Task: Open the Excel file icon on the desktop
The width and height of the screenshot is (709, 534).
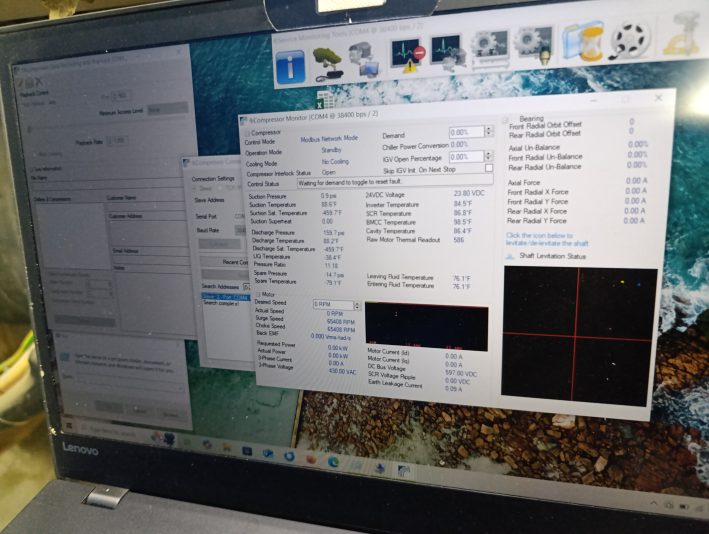Action: (324, 100)
